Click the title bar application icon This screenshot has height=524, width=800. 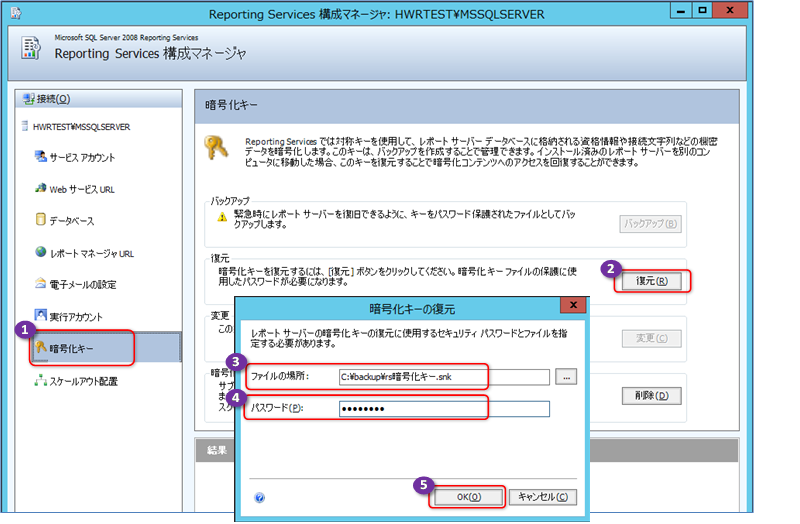pos(16,13)
